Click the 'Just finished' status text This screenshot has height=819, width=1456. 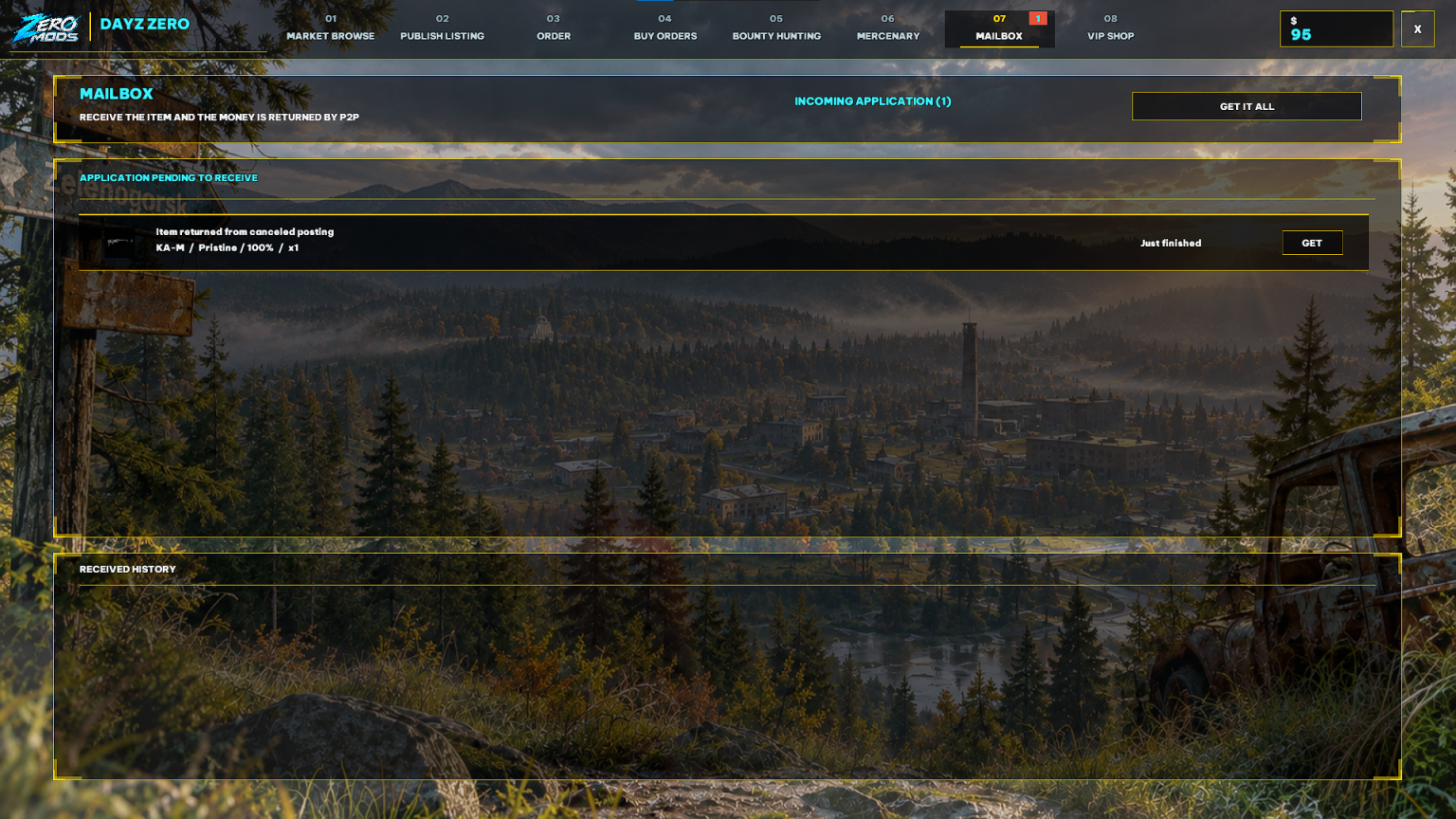(x=1171, y=243)
